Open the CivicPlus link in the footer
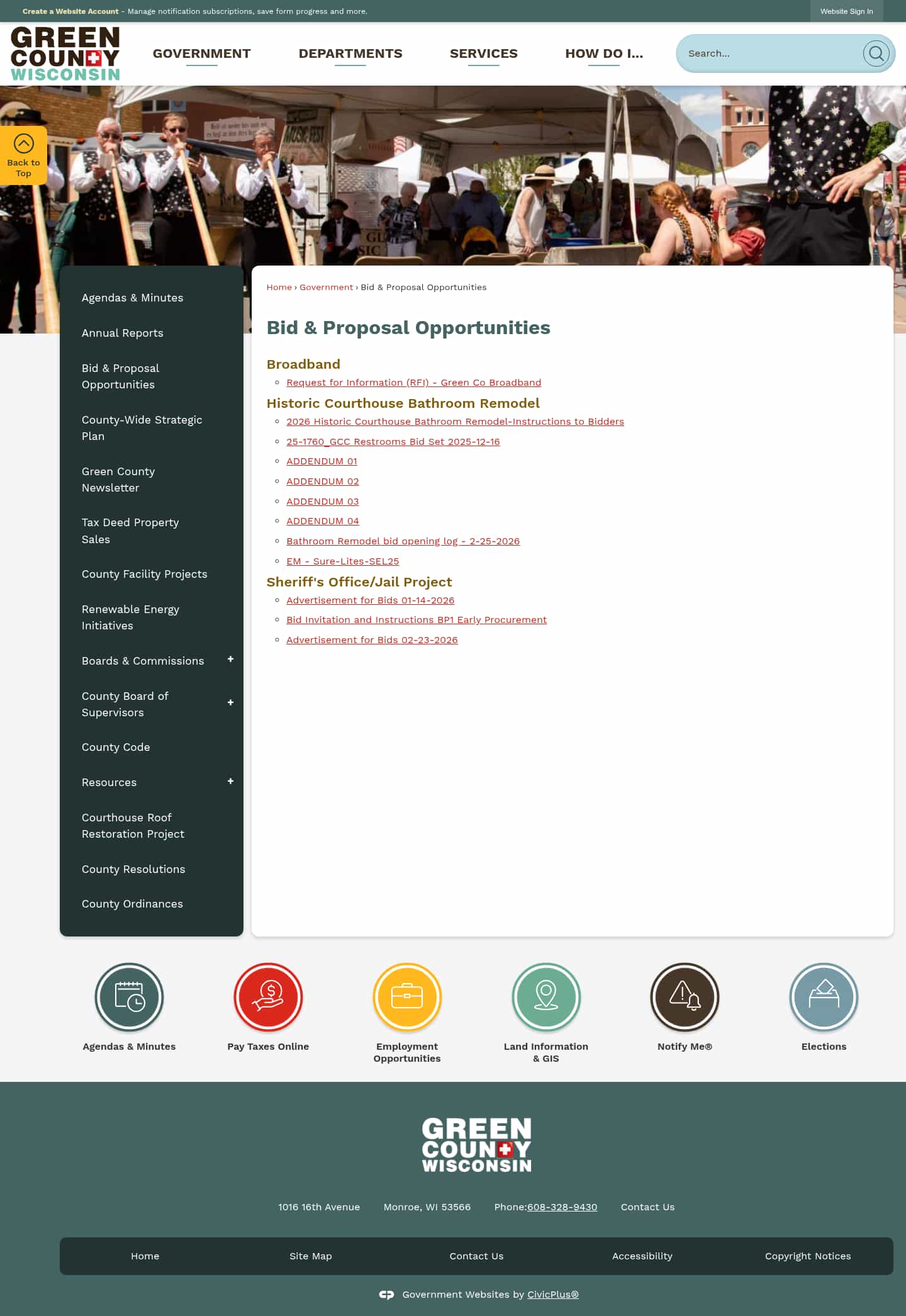This screenshot has height=1316, width=906. click(553, 1295)
